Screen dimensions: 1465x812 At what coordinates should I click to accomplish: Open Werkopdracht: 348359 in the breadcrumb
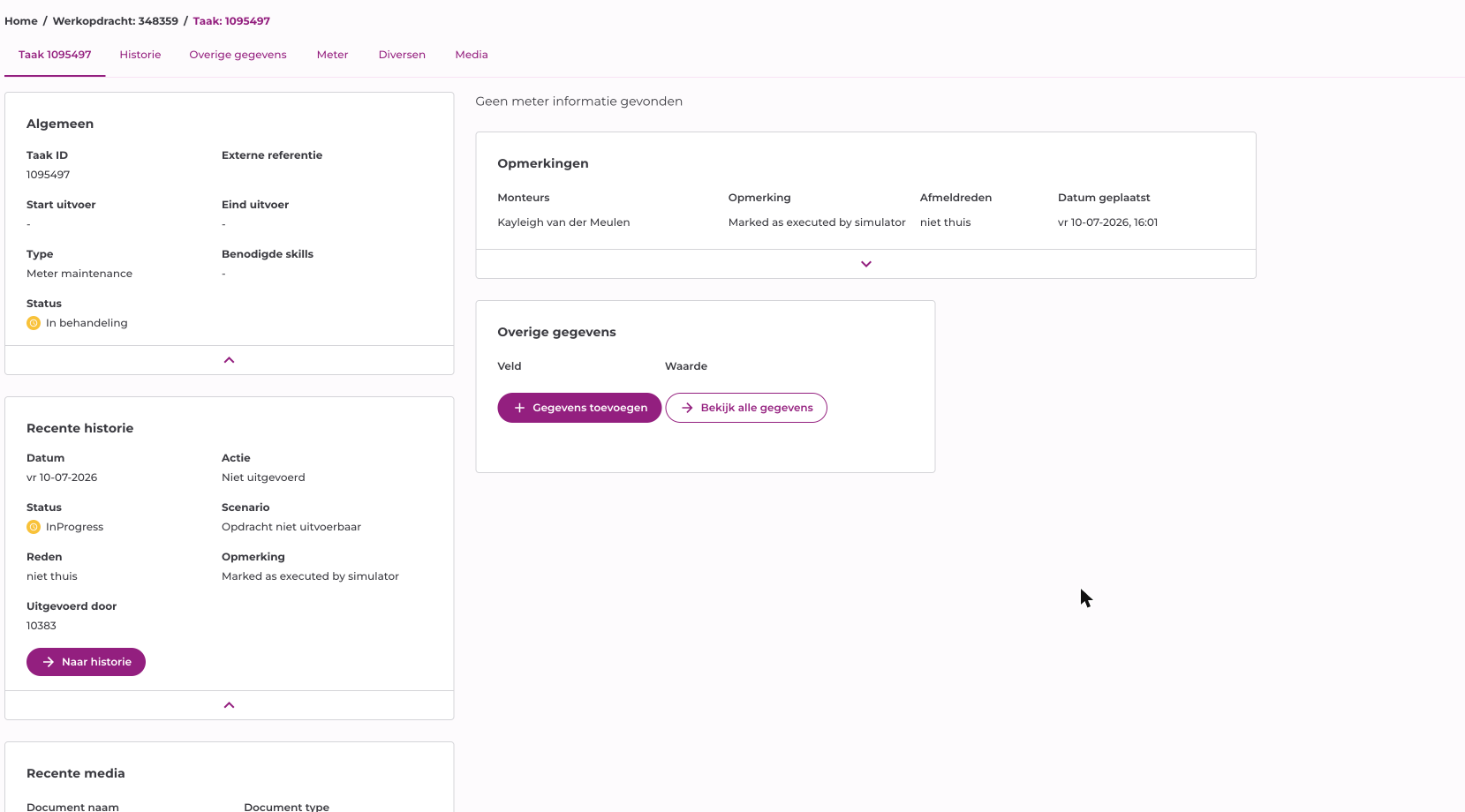(x=115, y=21)
